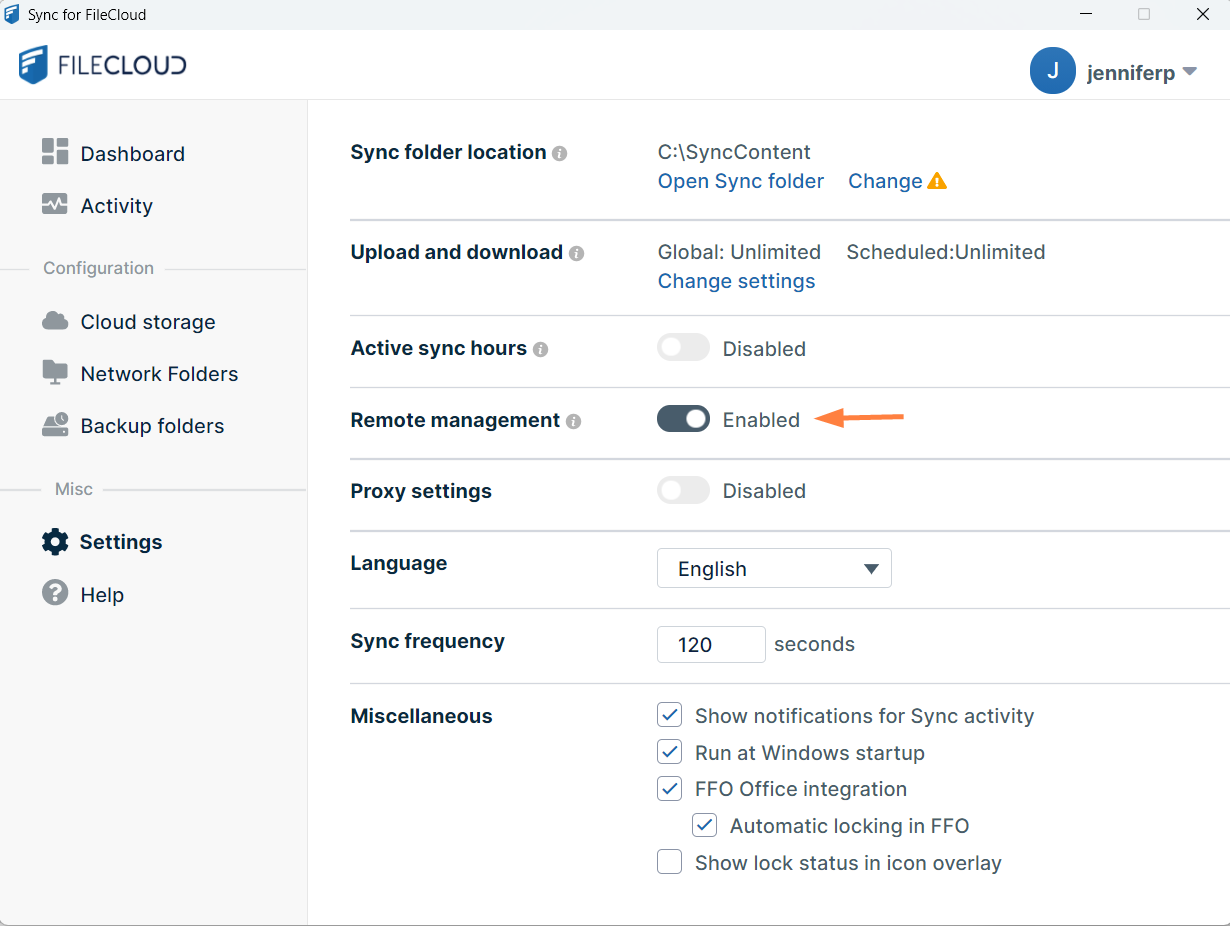
Task: Enable the Active sync hours toggle
Action: (683, 348)
